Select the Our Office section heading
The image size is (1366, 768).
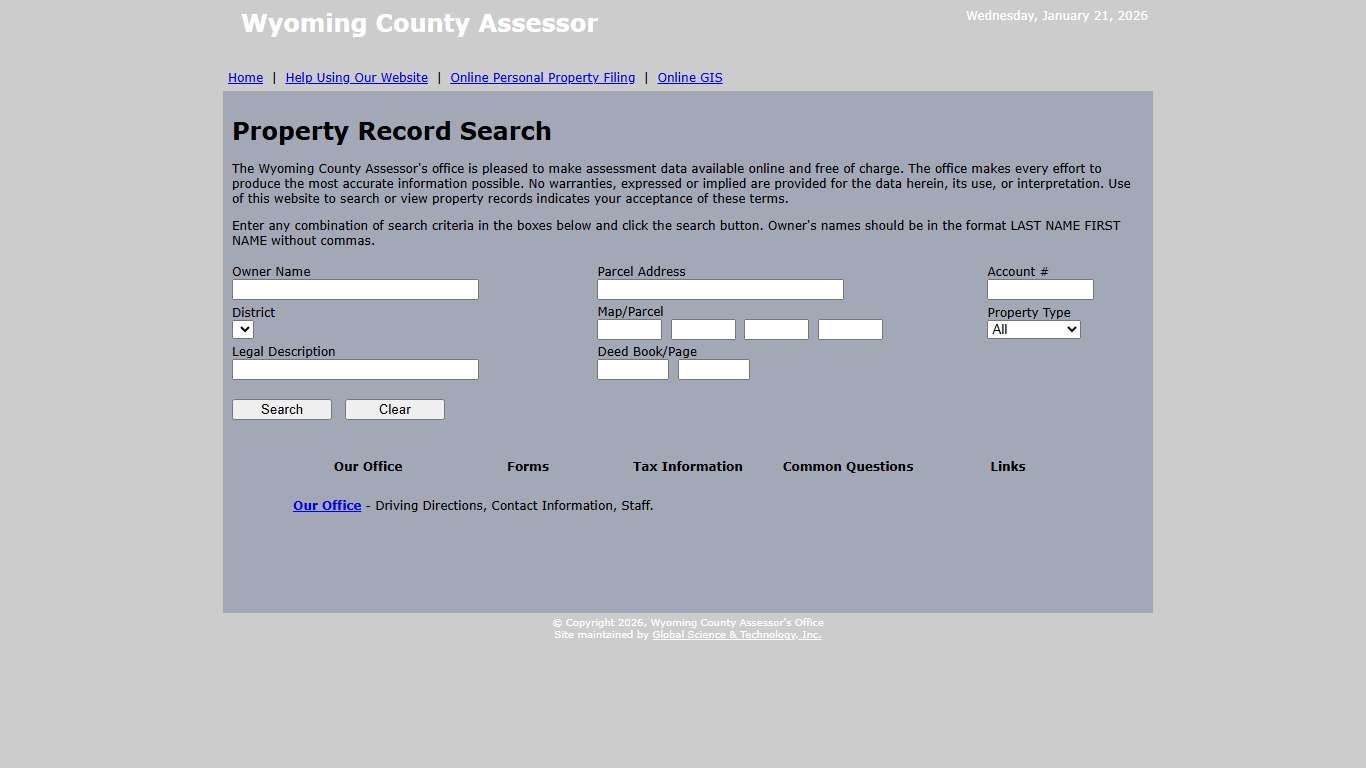[367, 466]
